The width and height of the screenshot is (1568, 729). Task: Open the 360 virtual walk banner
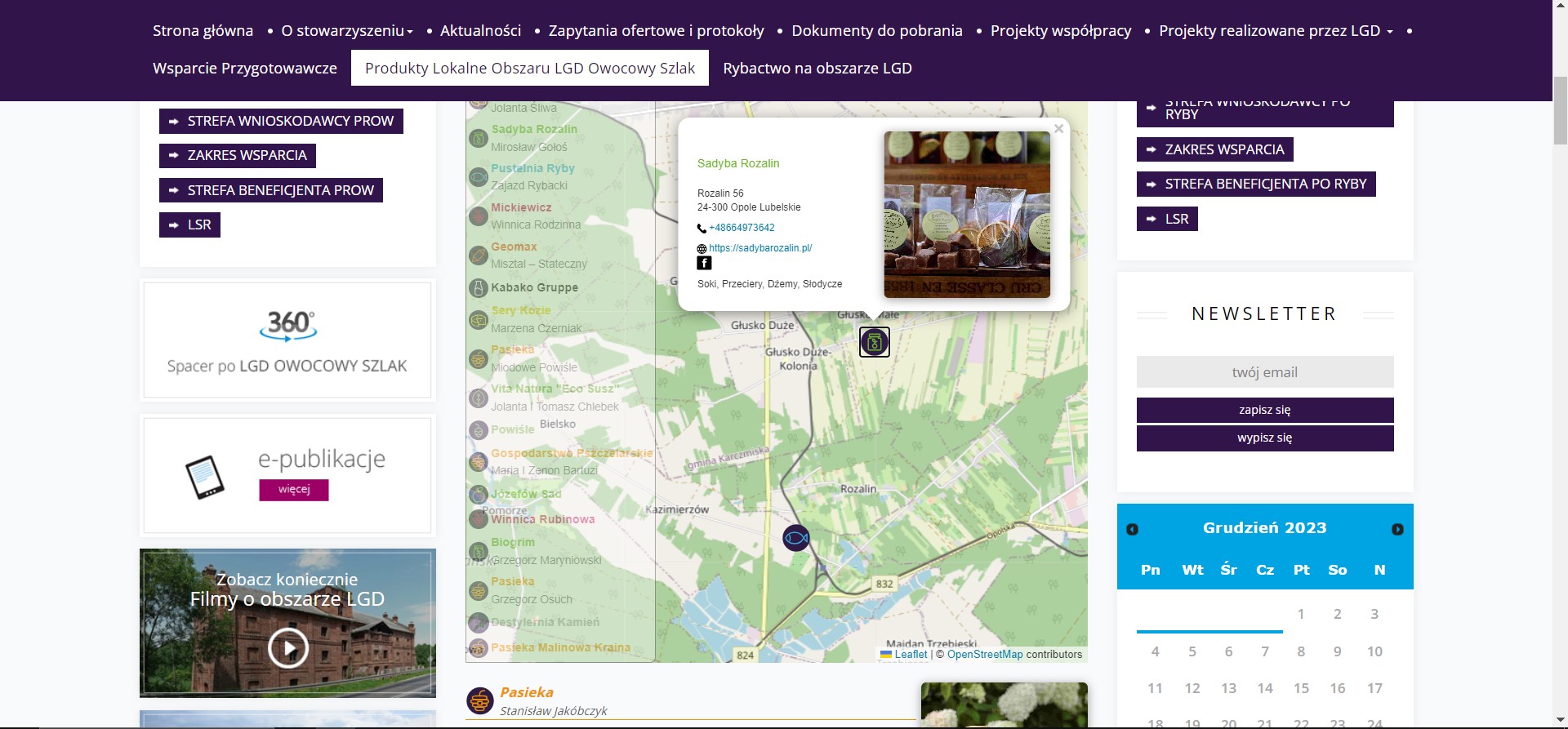287,340
